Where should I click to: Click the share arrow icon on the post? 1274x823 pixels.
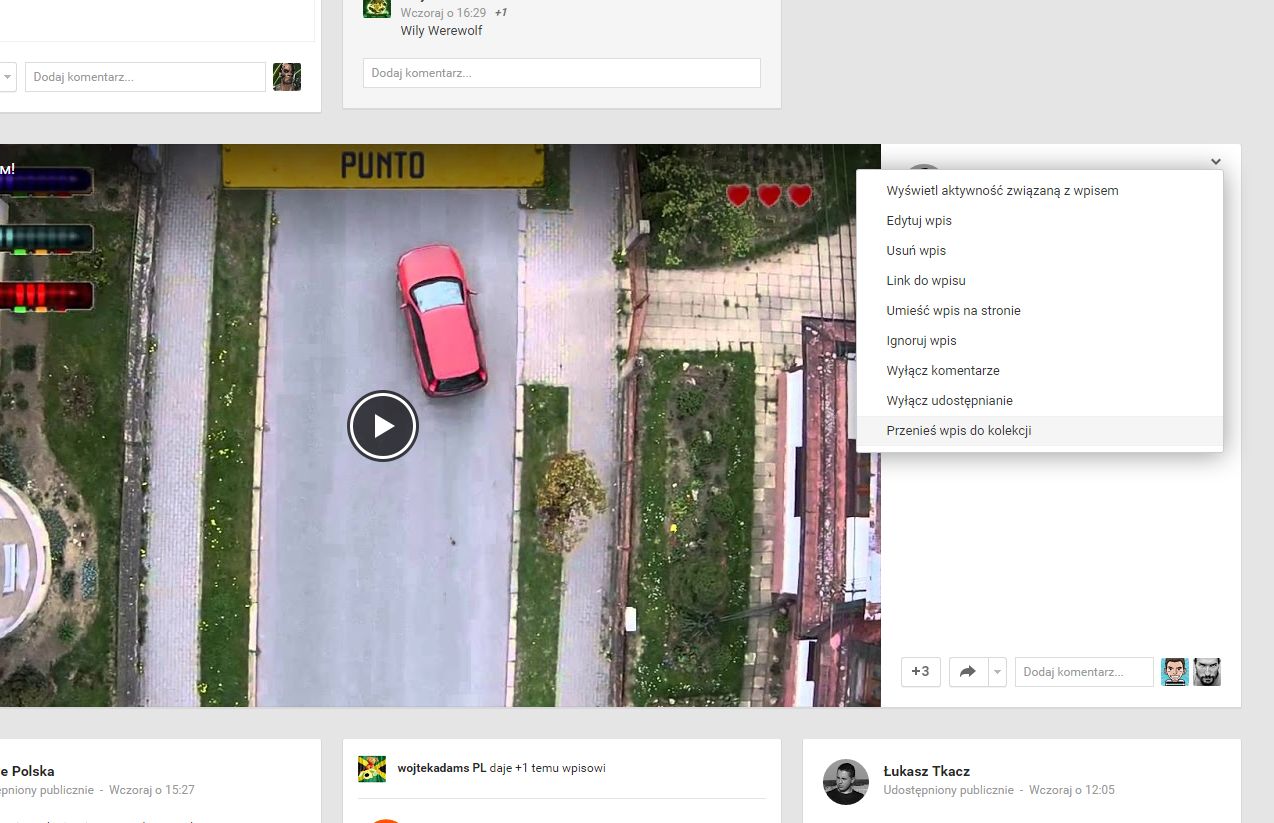[967, 672]
